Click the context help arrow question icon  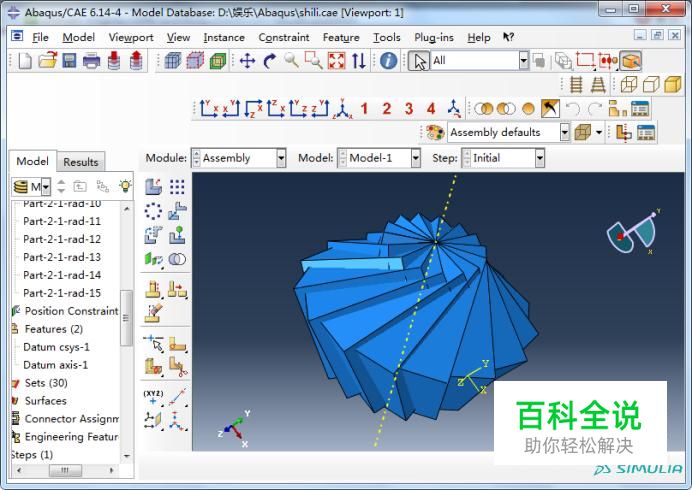pos(508,37)
